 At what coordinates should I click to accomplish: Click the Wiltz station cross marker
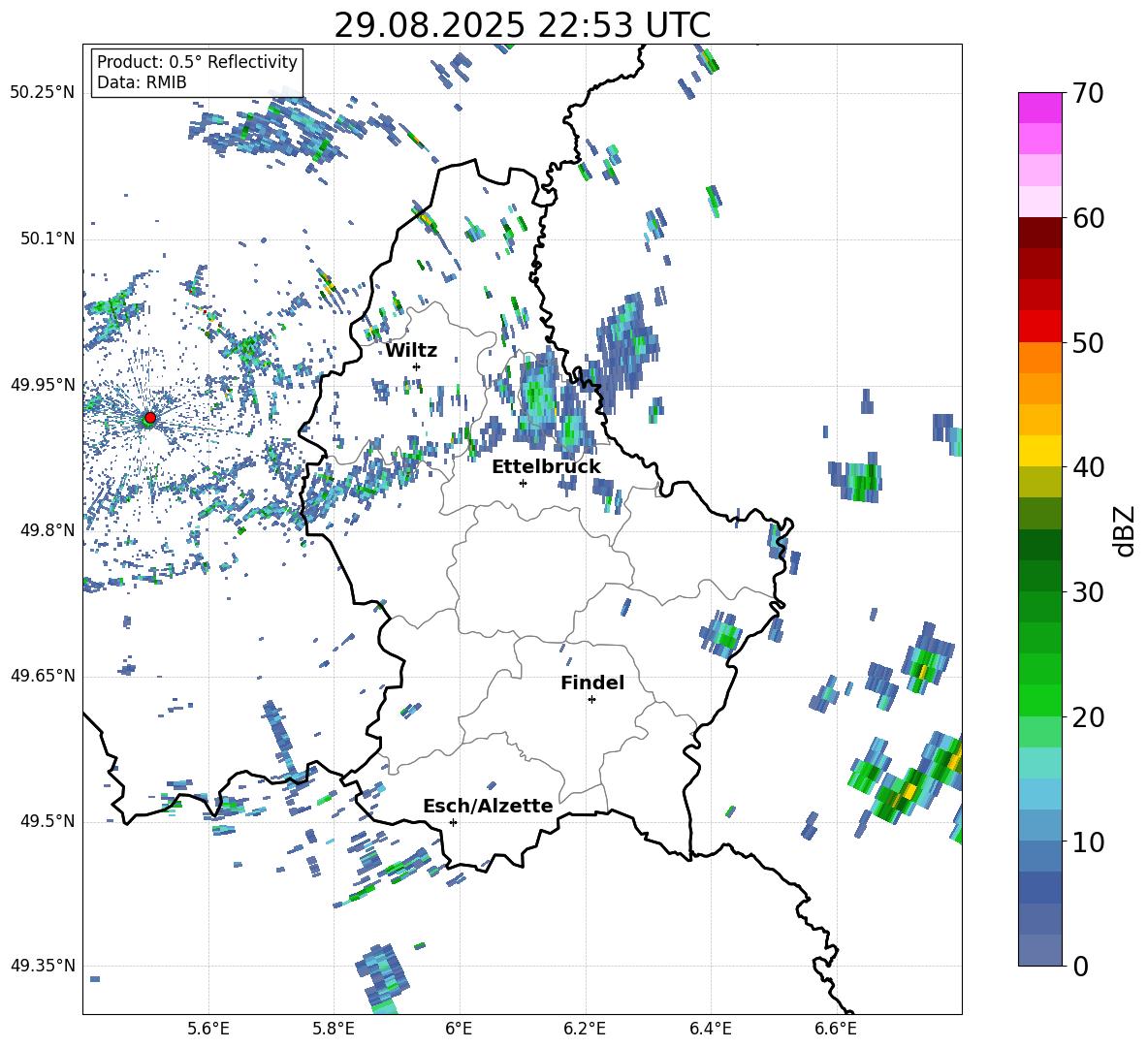click(417, 366)
